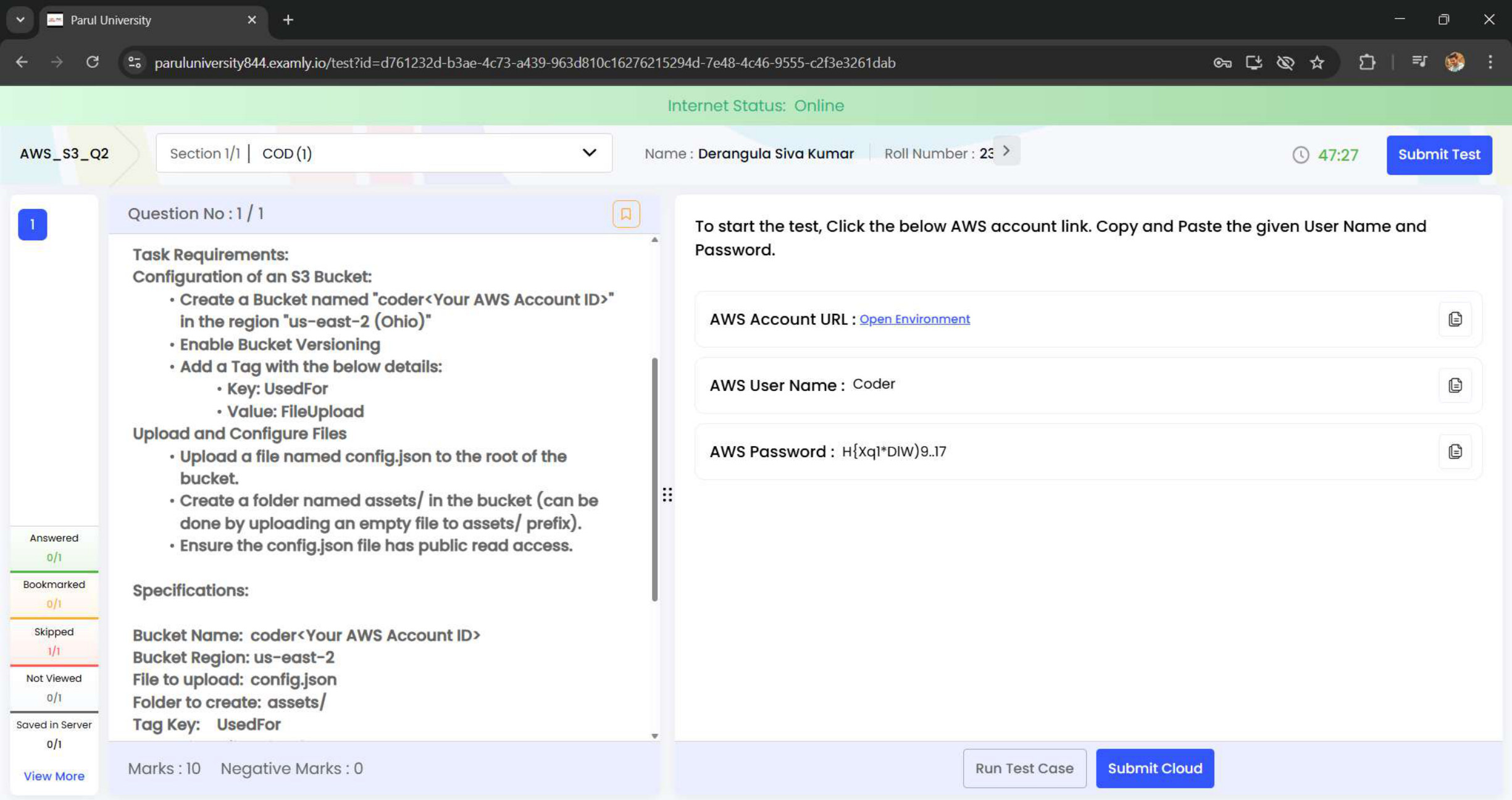Open the Chrome profile avatar

tap(1455, 62)
